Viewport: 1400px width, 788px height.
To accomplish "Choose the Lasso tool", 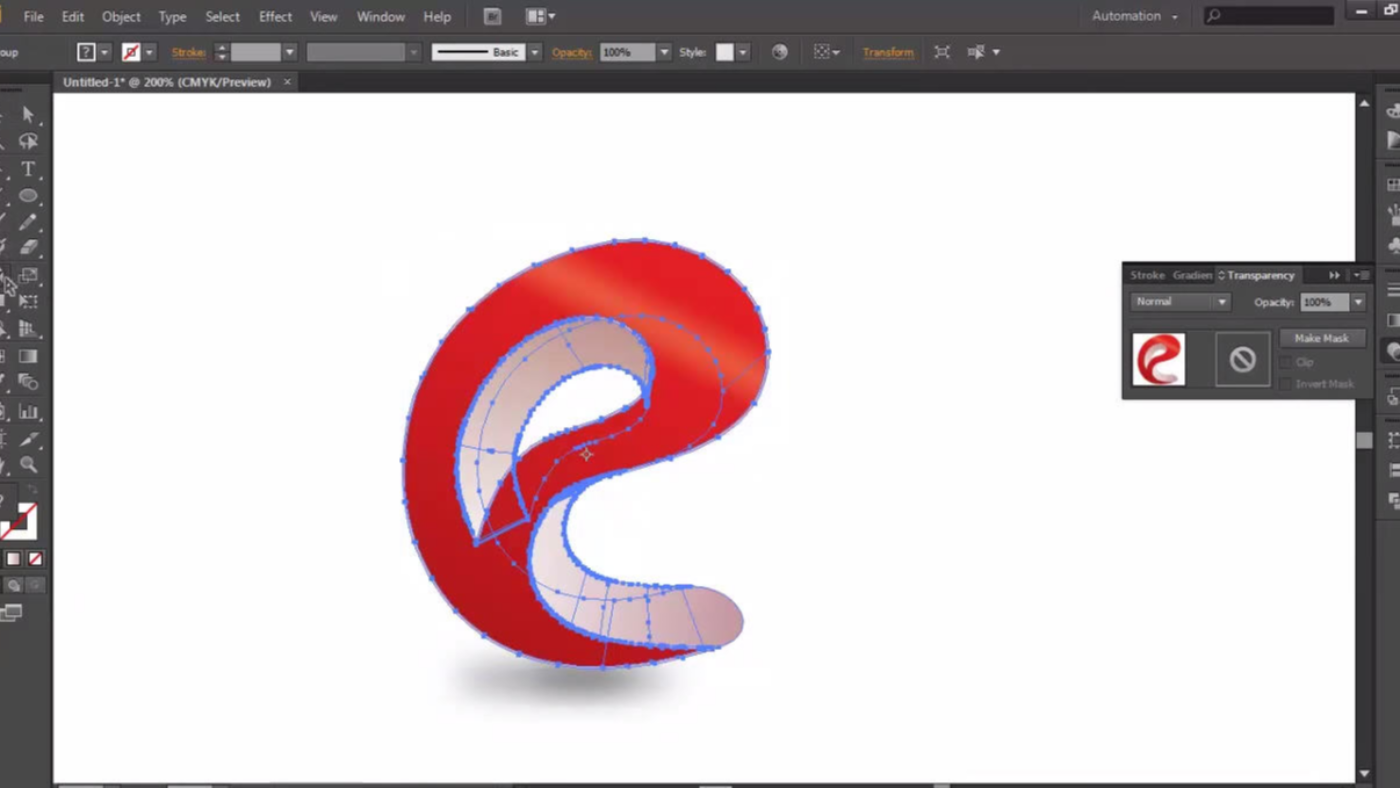I will tap(28, 142).
